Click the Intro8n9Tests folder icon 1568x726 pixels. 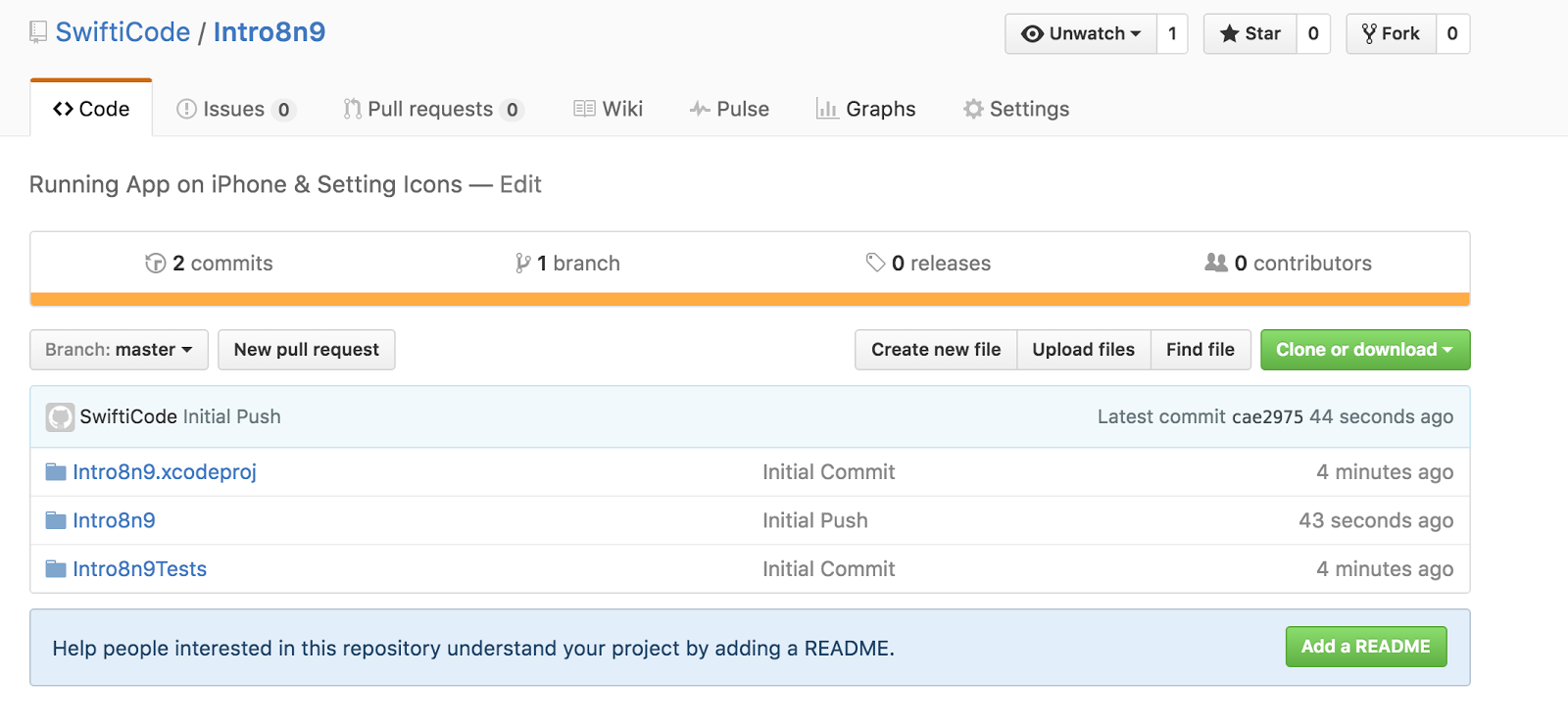(x=56, y=569)
